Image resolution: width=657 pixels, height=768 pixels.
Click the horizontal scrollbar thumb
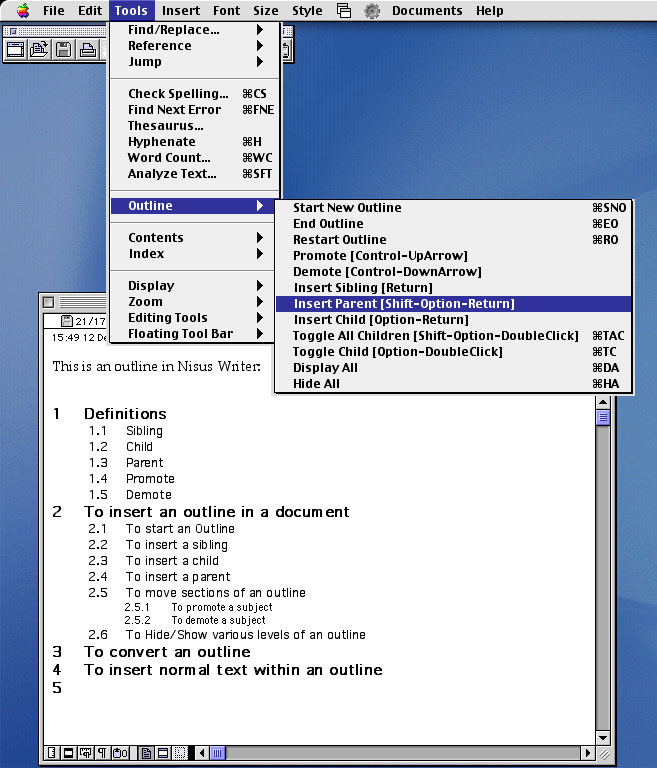[218, 753]
